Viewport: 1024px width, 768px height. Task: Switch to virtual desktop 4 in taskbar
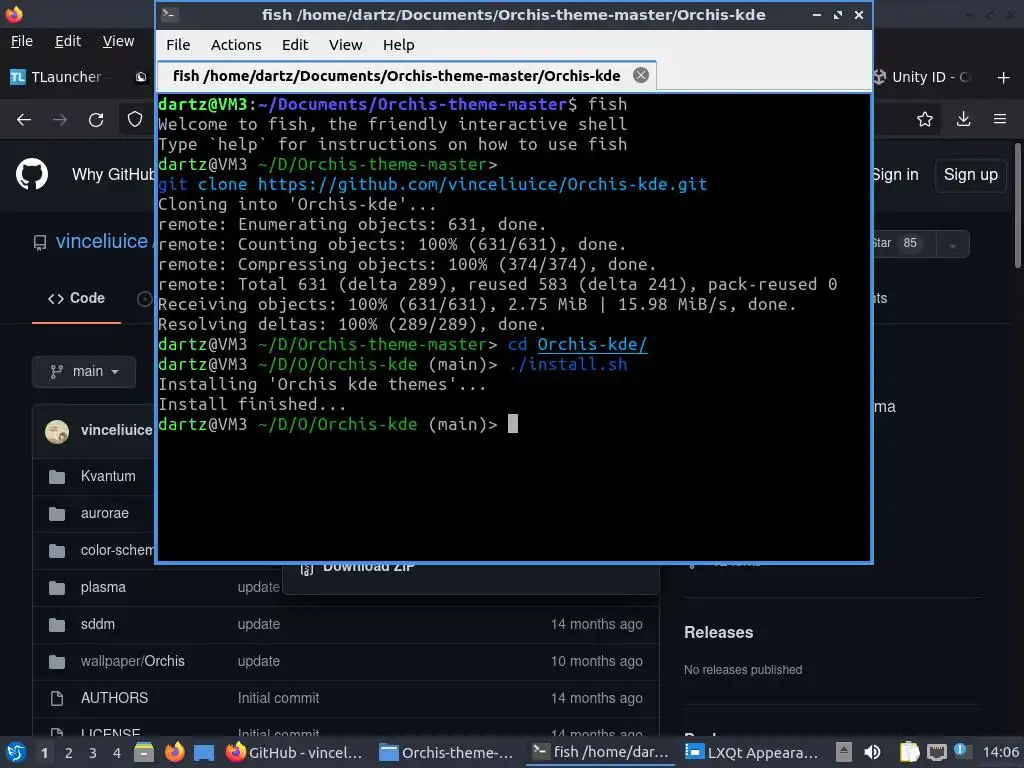(x=116, y=753)
